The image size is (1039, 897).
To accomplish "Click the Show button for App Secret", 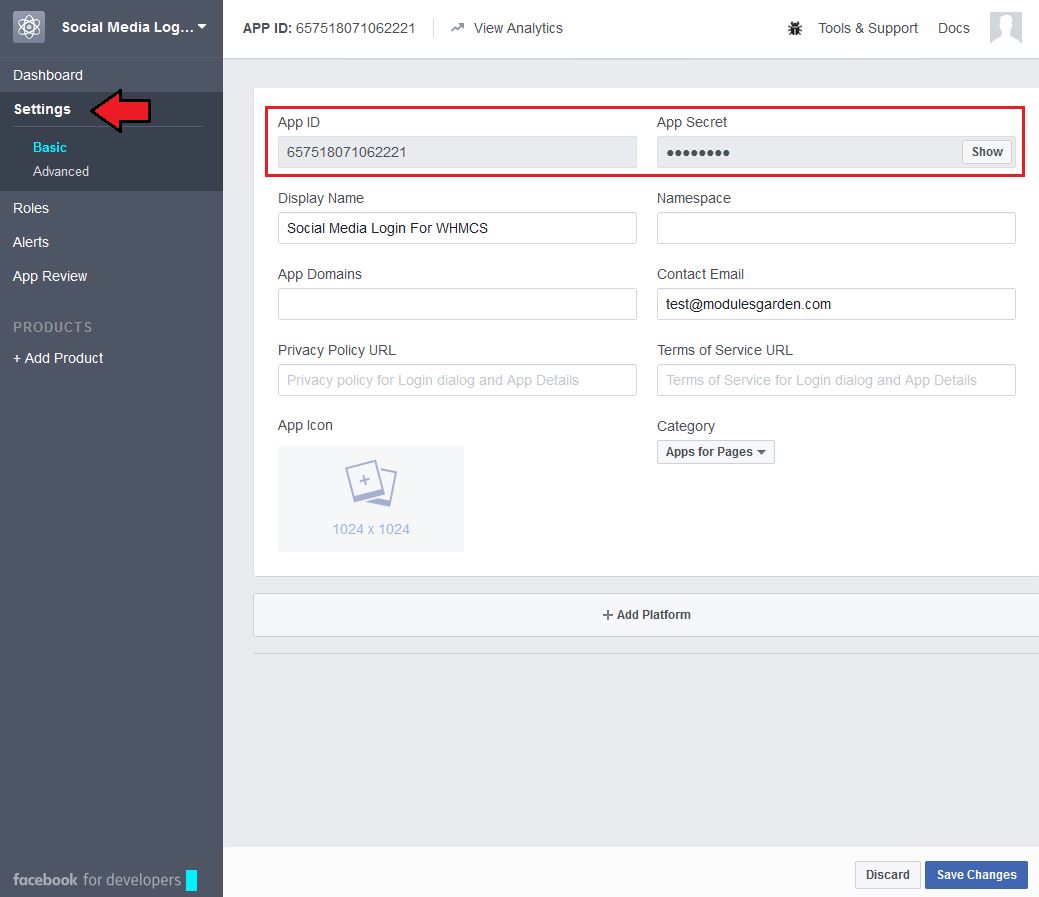I will click(987, 152).
